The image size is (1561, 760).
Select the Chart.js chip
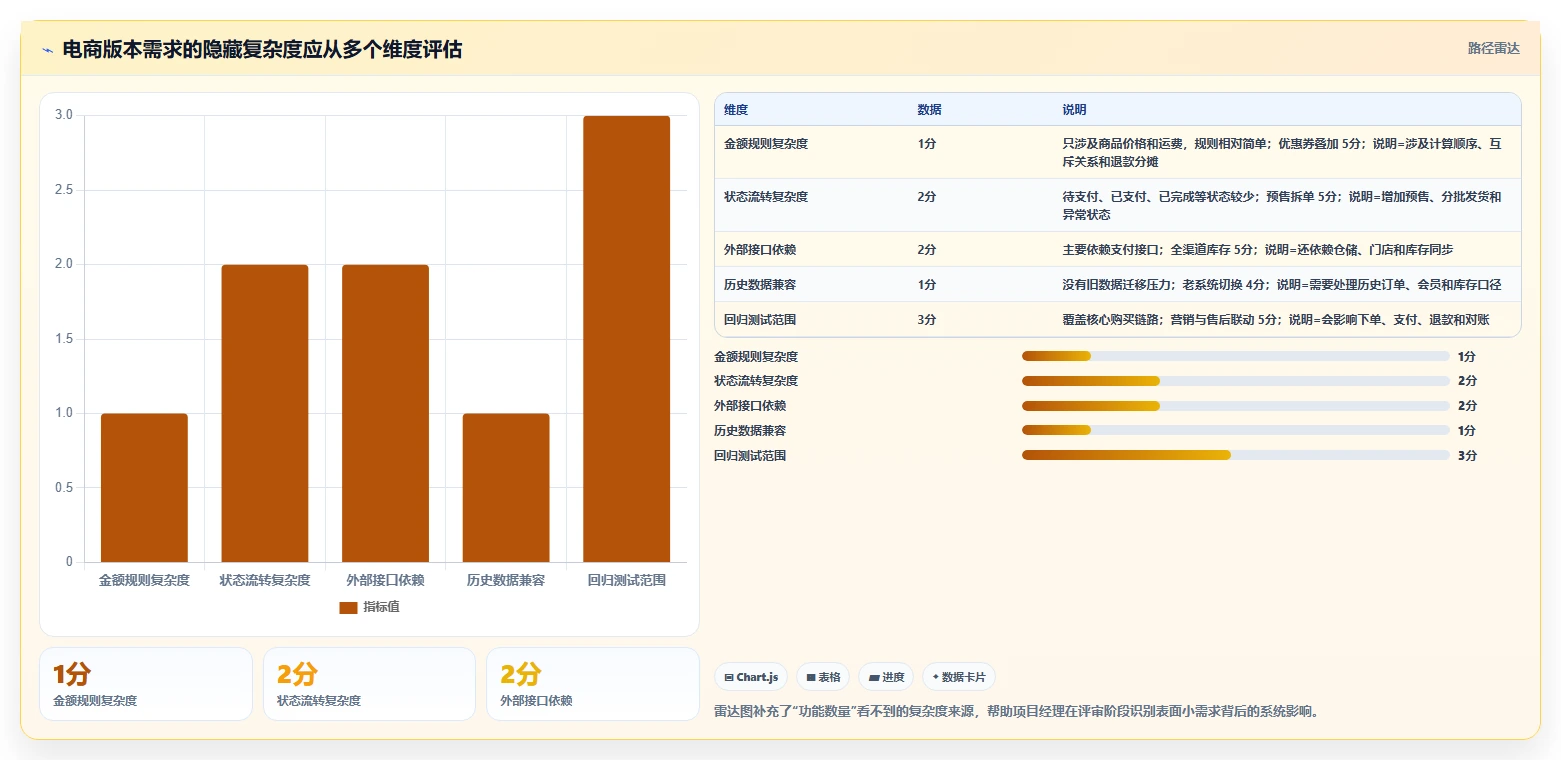click(x=752, y=677)
